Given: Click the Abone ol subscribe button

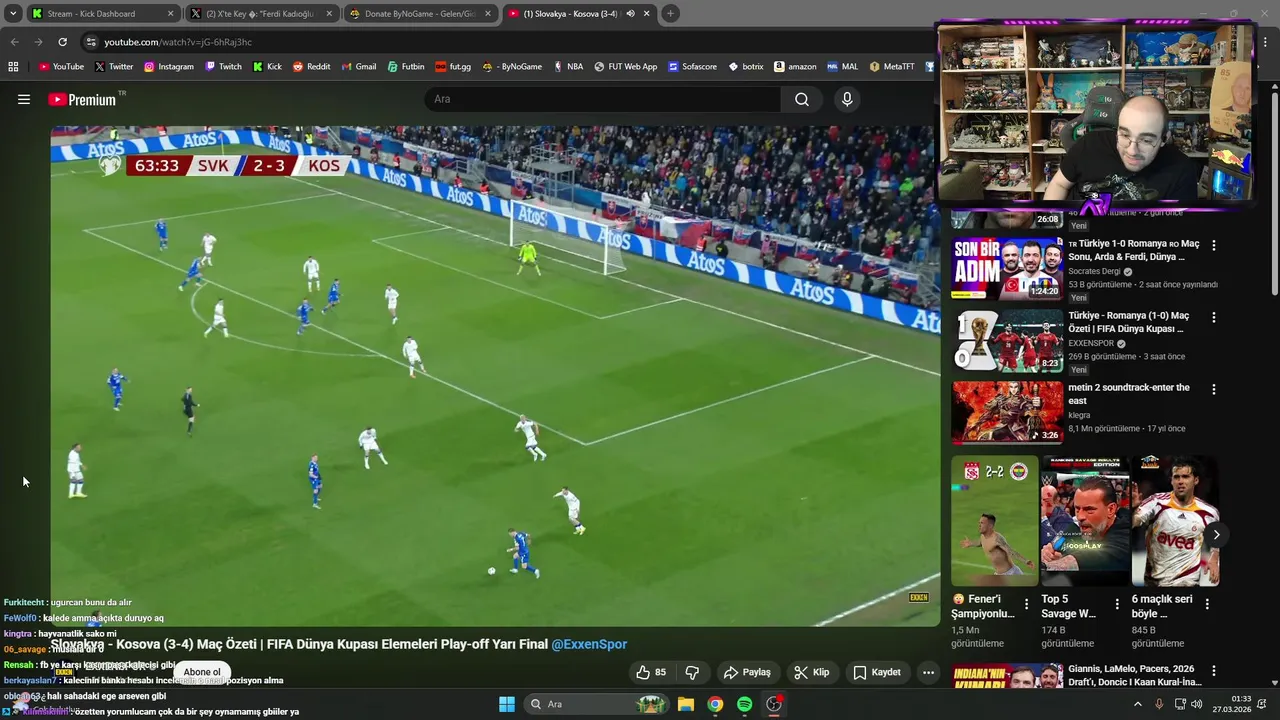Looking at the screenshot, I should pyautogui.click(x=201, y=672).
